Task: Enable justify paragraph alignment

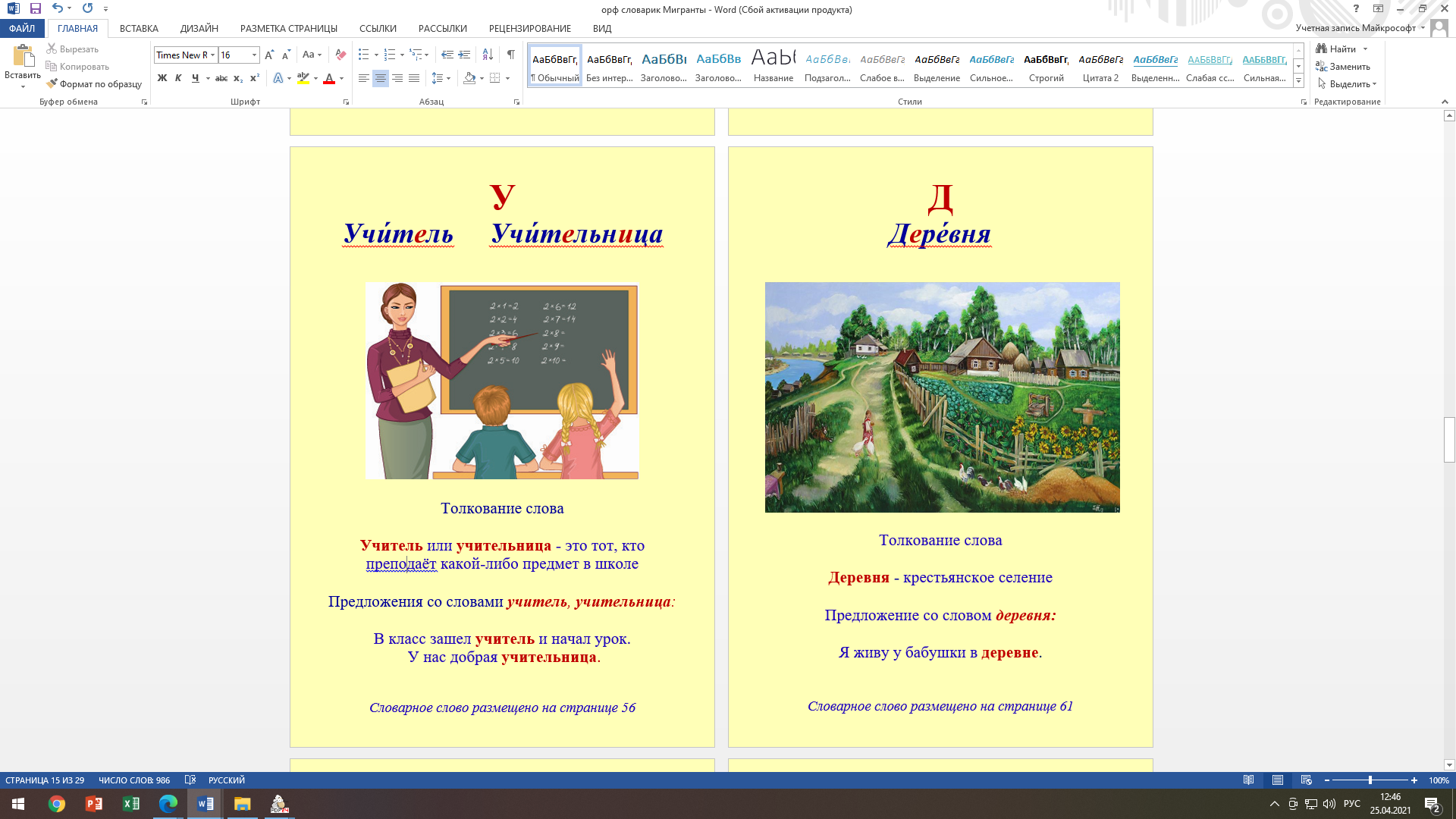Action: (x=414, y=78)
